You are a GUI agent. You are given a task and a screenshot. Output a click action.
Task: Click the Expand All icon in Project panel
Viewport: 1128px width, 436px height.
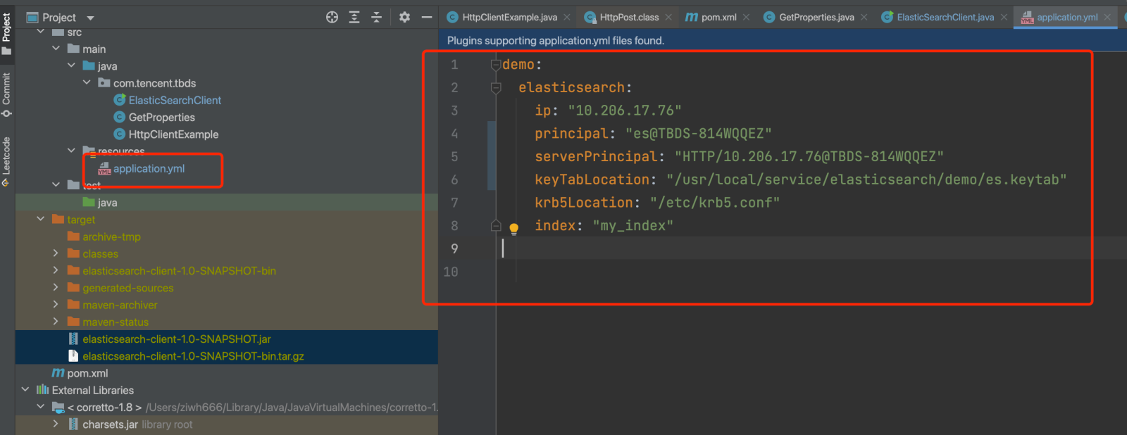[354, 17]
